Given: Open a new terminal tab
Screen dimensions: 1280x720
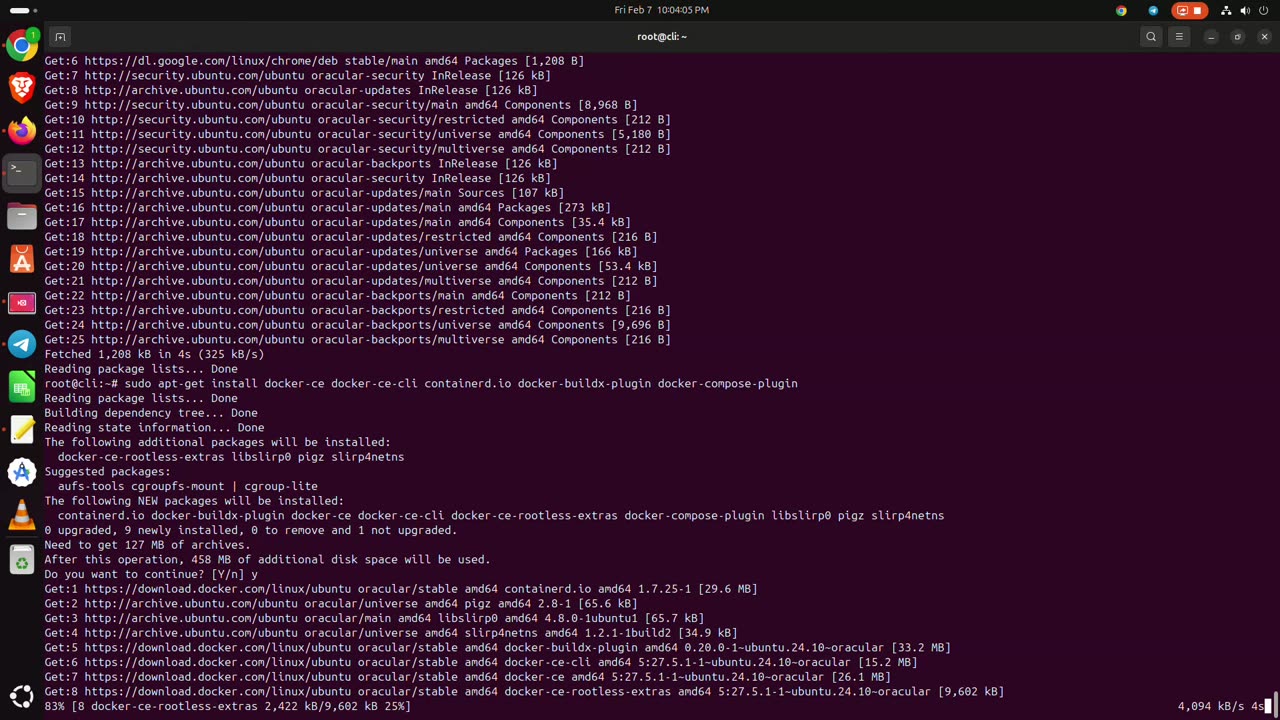Looking at the screenshot, I should 60,37.
